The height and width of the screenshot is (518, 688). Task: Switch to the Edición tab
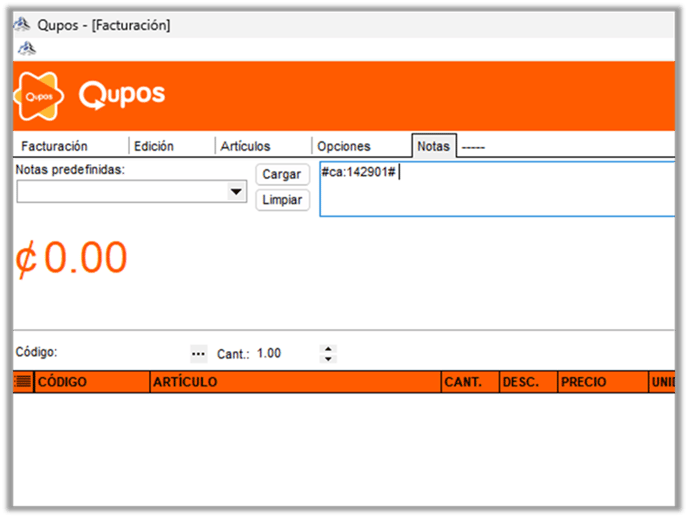[x=154, y=146]
